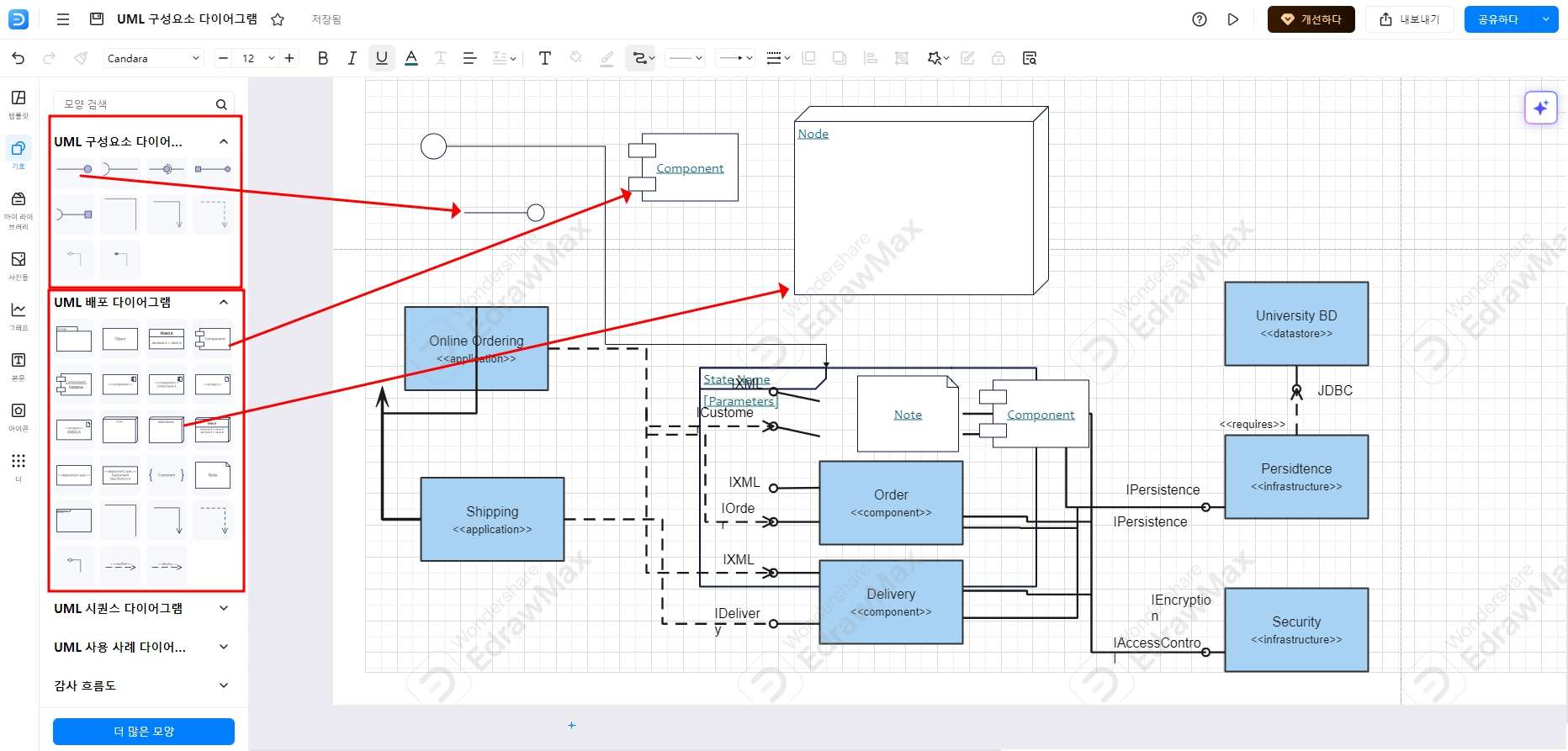The image size is (1568, 751).
Task: Click the shape search magnifier icon
Action: [x=221, y=104]
